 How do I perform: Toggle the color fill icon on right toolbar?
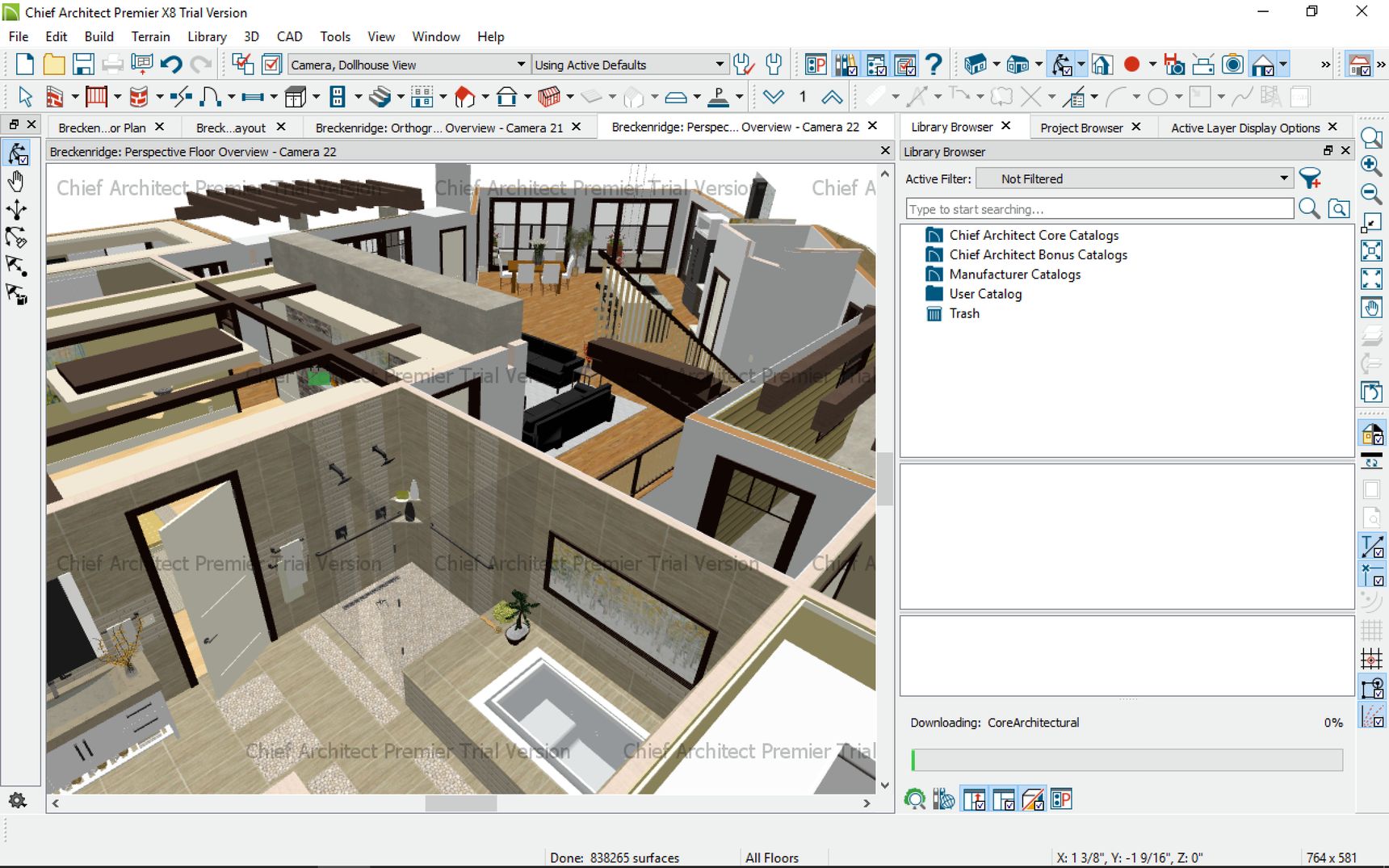coord(1371,435)
